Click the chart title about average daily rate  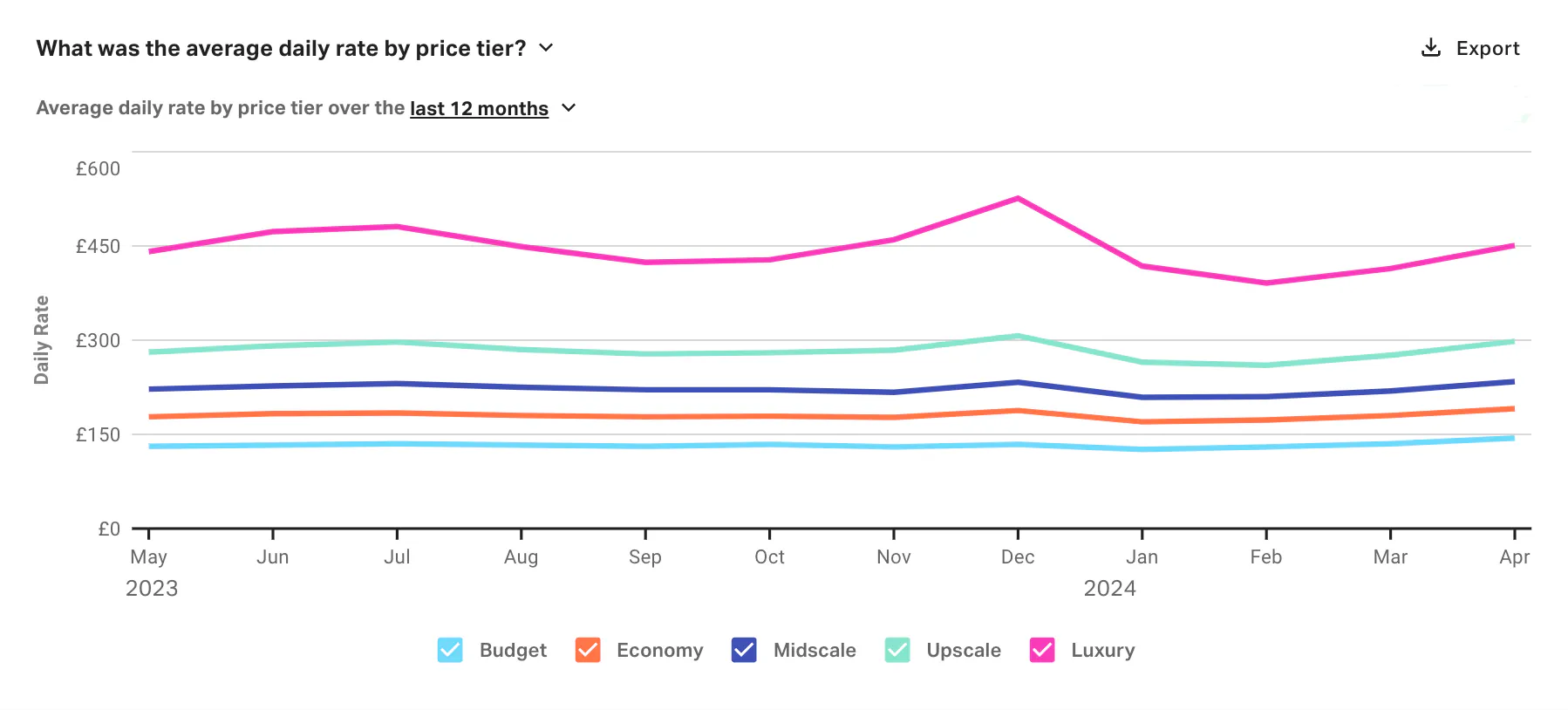[281, 48]
